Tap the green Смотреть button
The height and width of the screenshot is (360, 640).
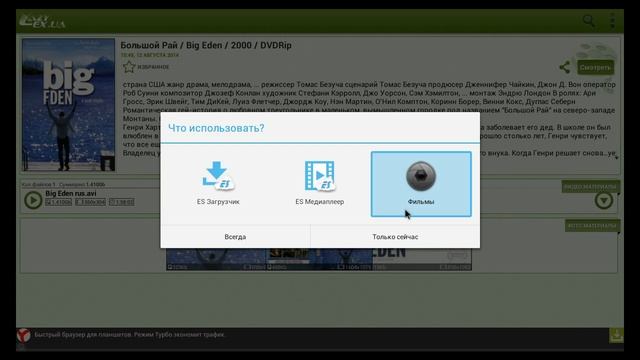595,67
